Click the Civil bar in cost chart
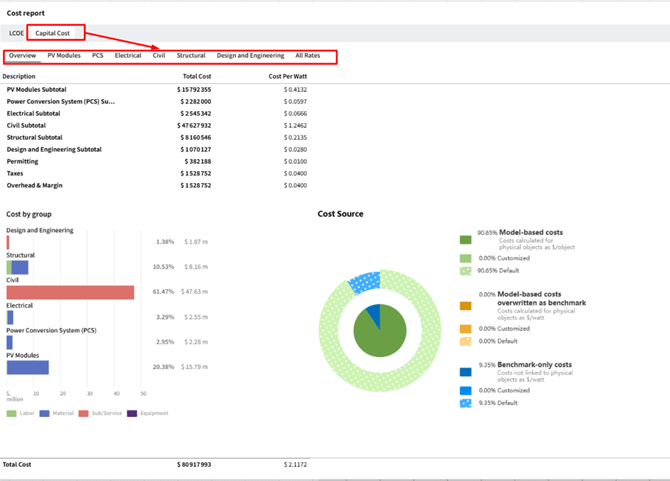This screenshot has height=481, width=670. [70, 292]
